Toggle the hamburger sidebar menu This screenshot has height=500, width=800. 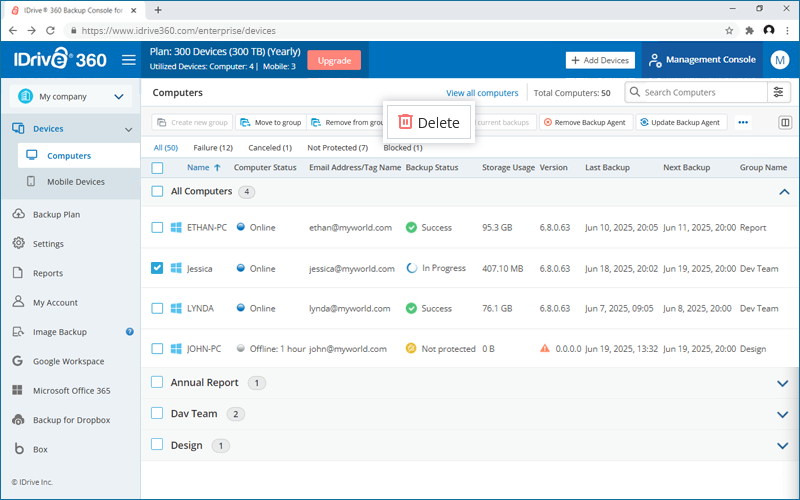129,60
